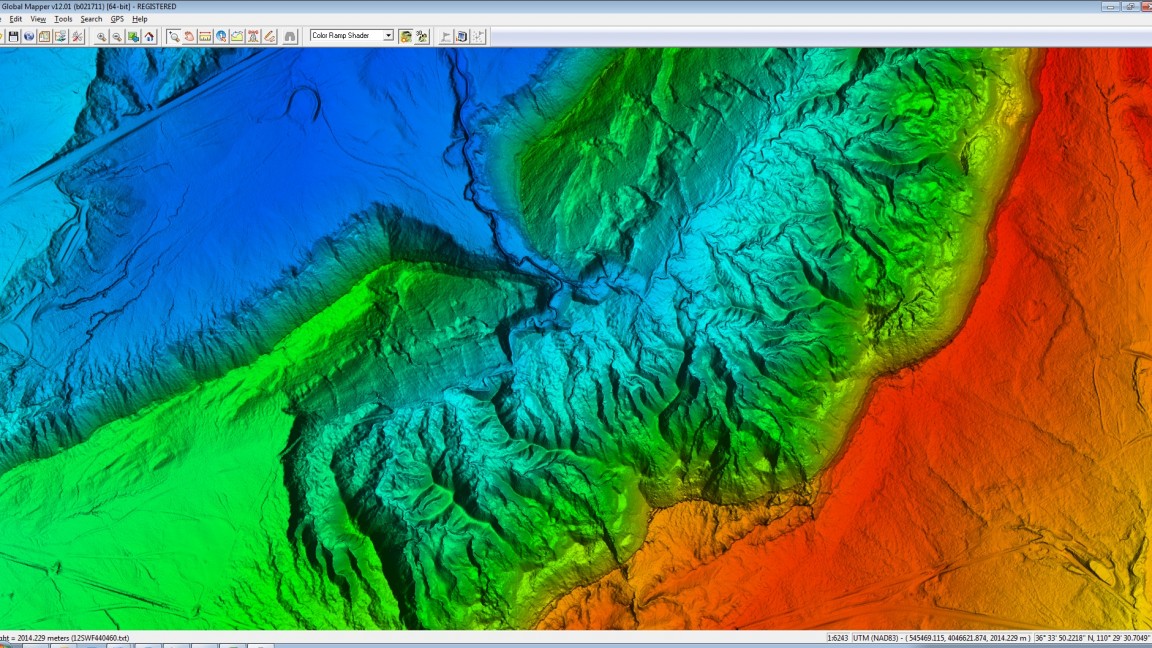1152x648 pixels.
Task: Zoom to full extent with home icon
Action: click(x=150, y=36)
